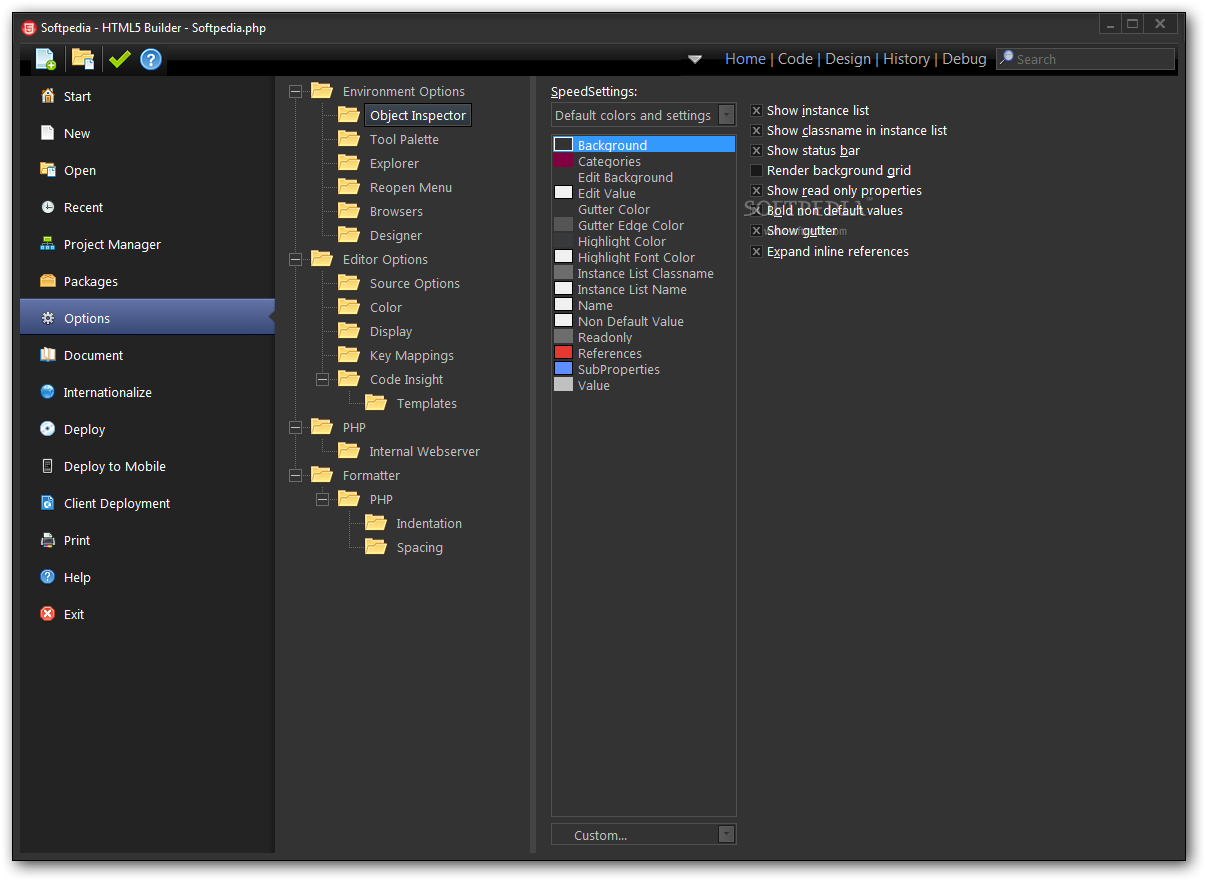Screen dimensions: 1206x881
Task: Open Explorer options in tree
Action: coord(394,163)
